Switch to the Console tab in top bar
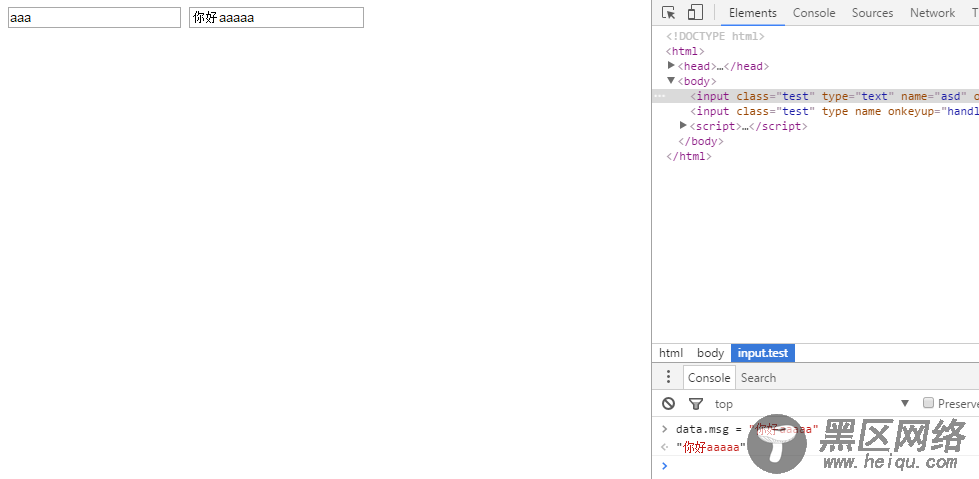979x479 pixels. [x=814, y=12]
